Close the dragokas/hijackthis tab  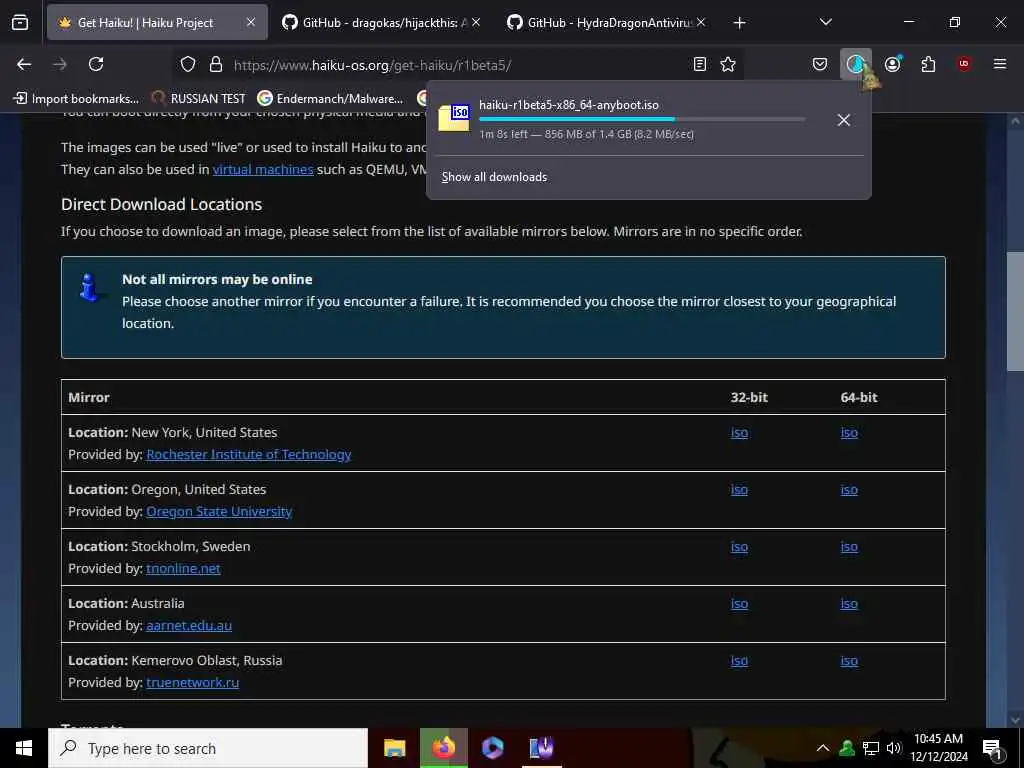[x=476, y=23]
